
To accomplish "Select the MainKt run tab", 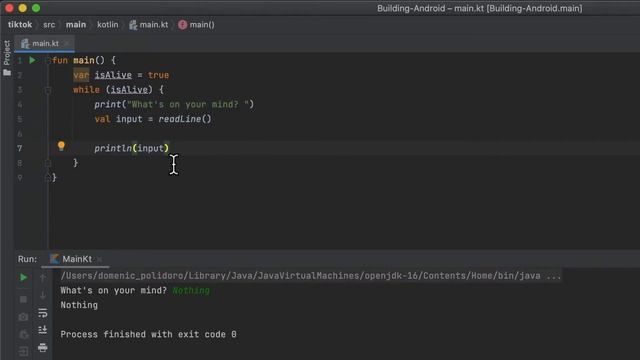I will coord(77,259).
